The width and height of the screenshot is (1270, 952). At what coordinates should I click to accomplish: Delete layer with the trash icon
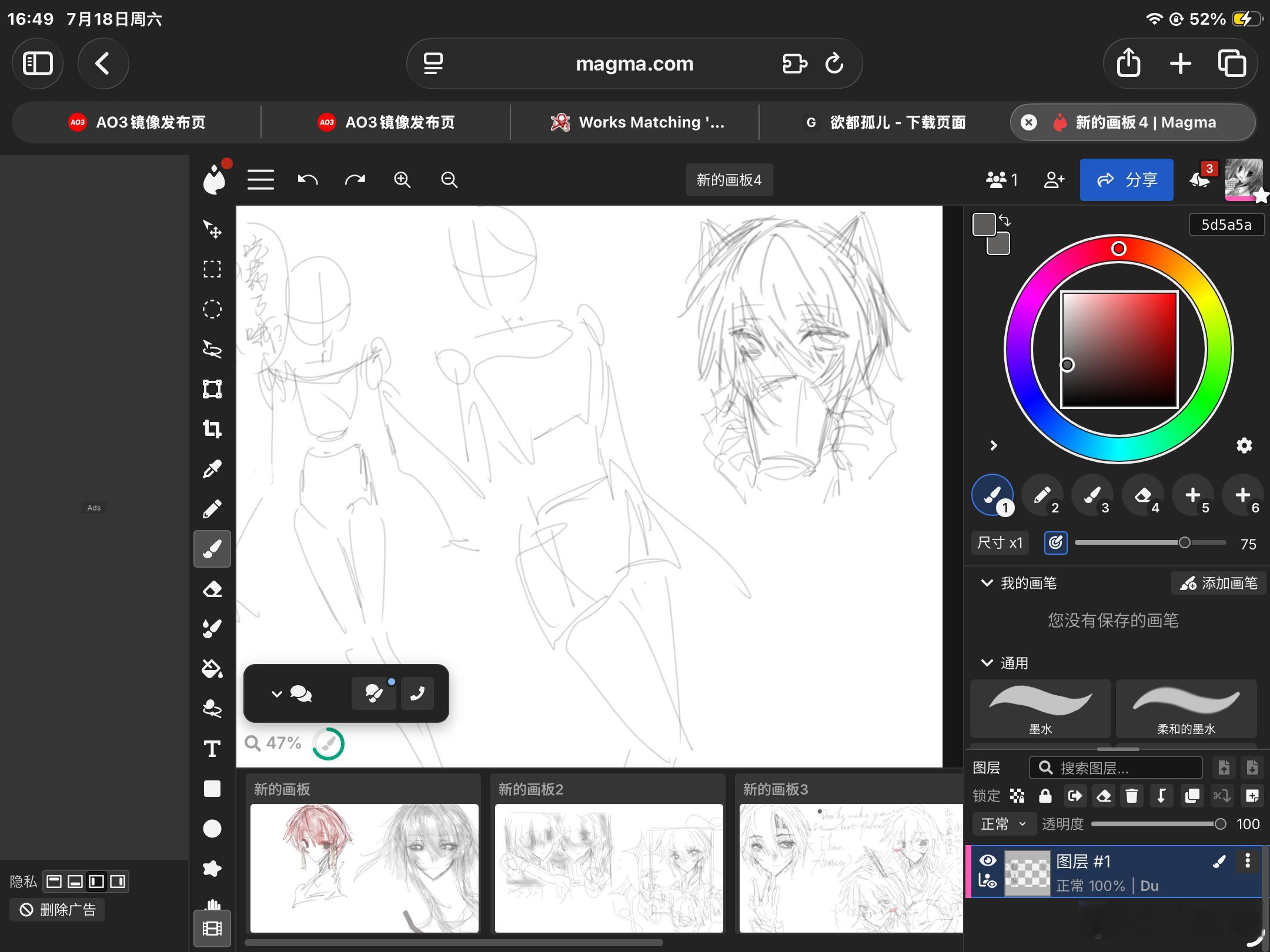point(1132,796)
